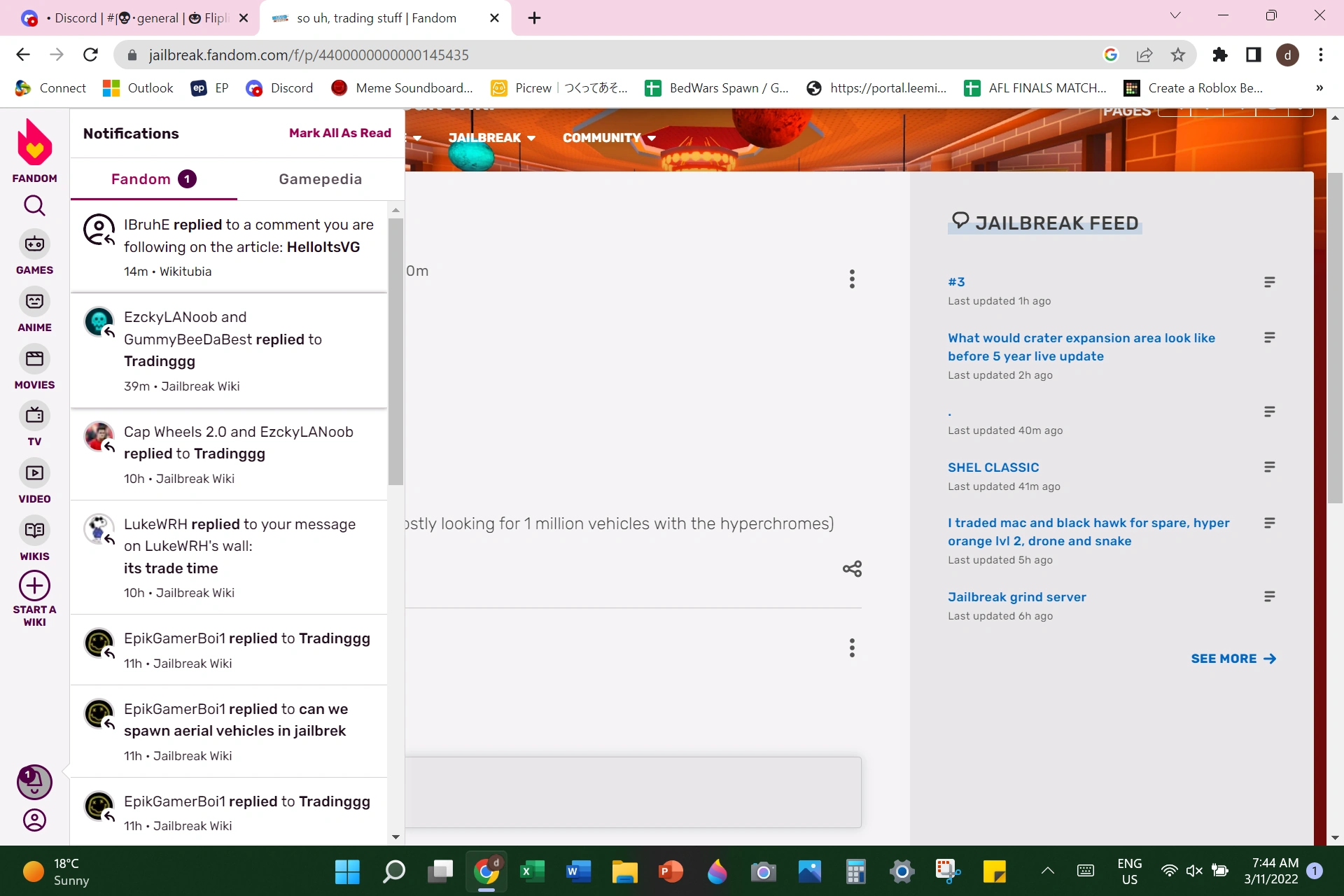Expand the COMMUNITY navigation dropdown

click(607, 138)
